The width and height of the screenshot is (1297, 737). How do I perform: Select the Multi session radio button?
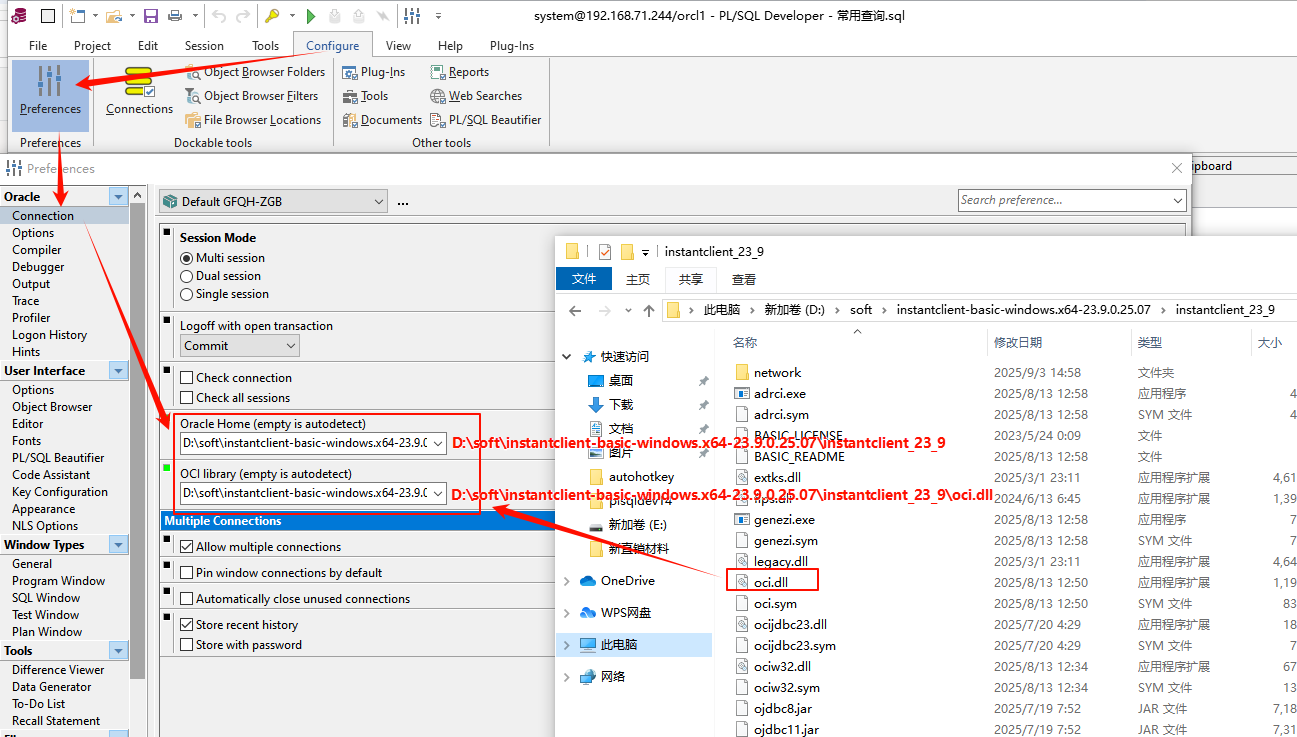point(187,258)
